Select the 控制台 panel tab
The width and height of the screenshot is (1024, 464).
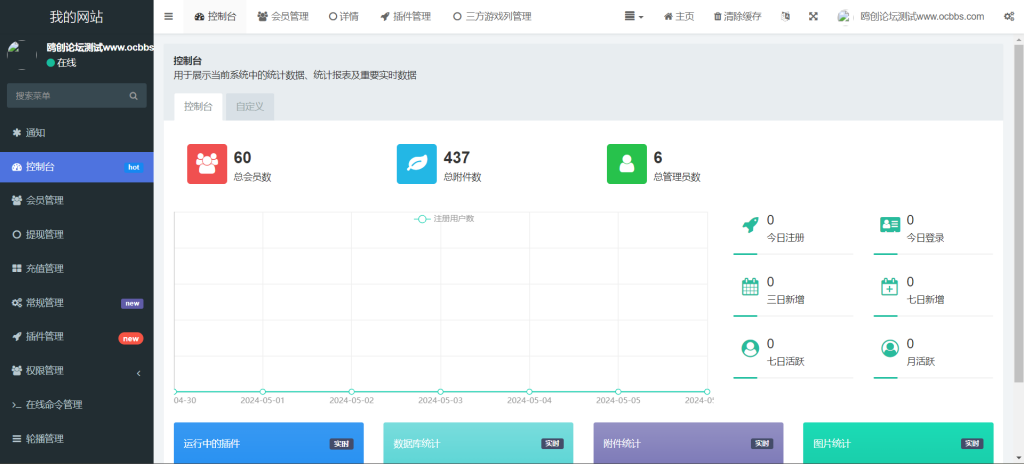pyautogui.click(x=199, y=107)
